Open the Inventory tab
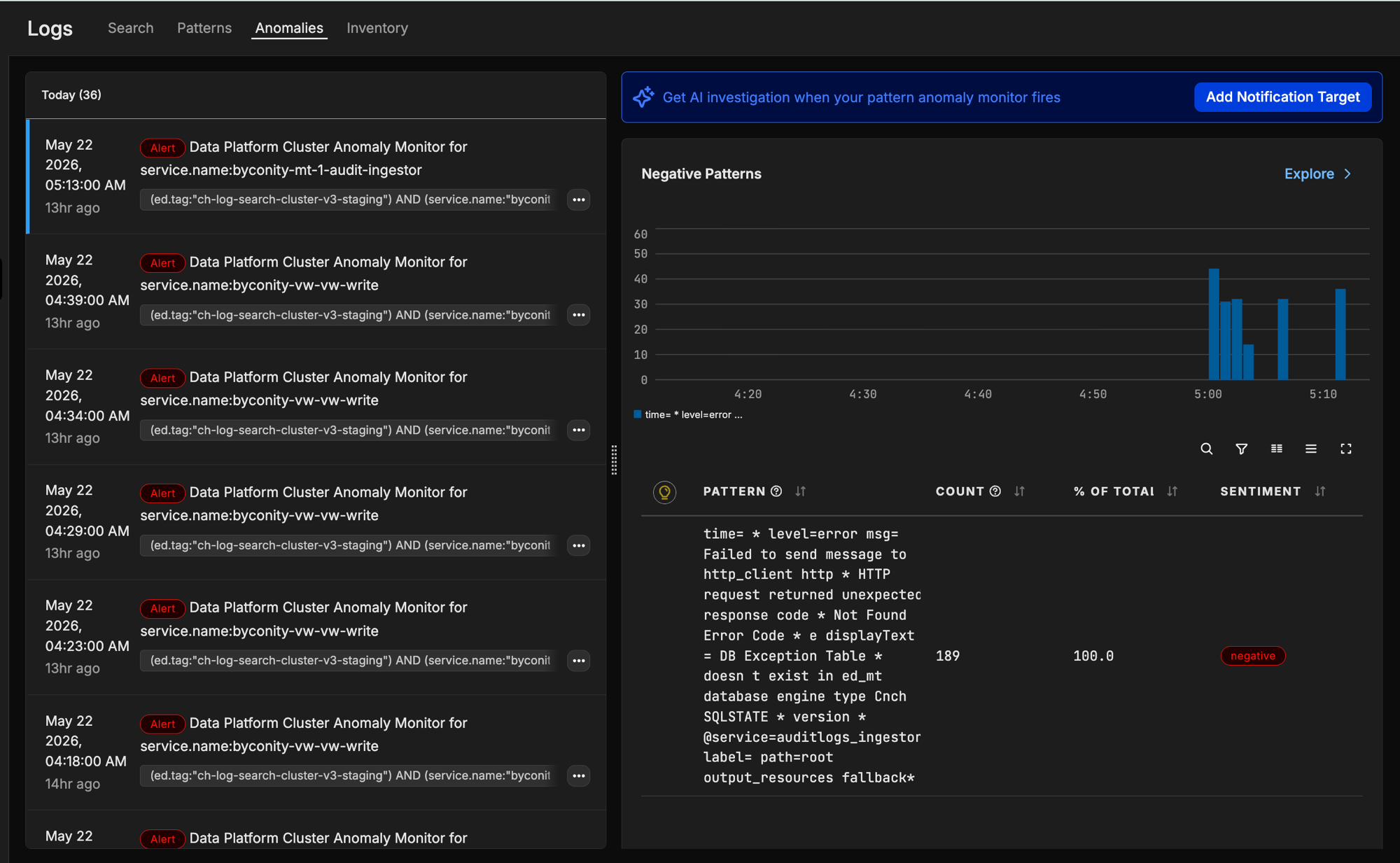The width and height of the screenshot is (1400, 863). [377, 28]
